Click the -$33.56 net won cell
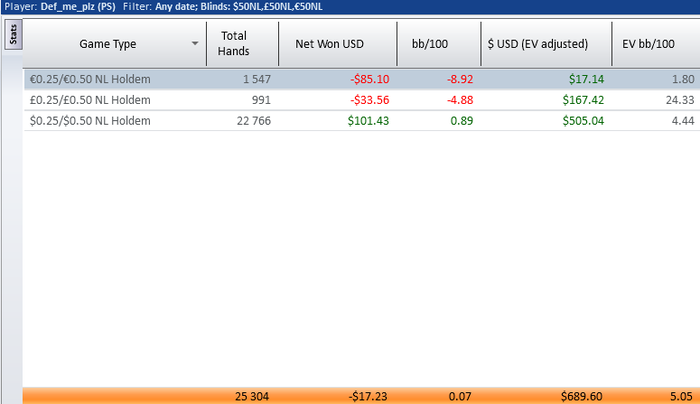This screenshot has width=700, height=404. point(370,100)
